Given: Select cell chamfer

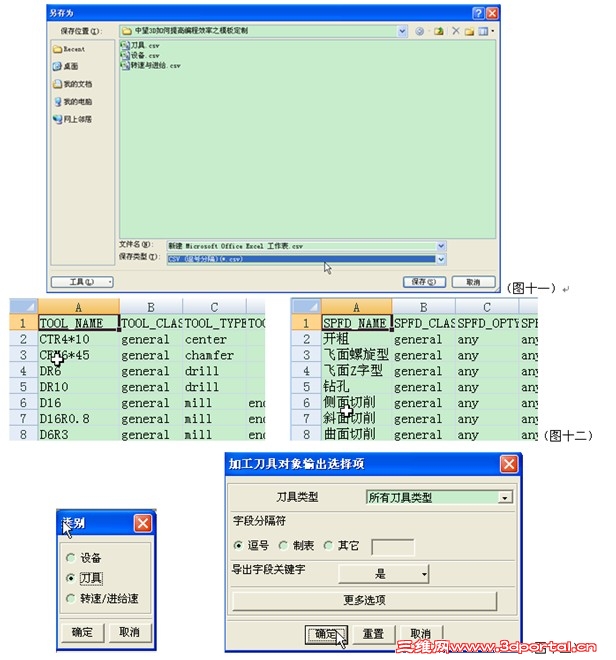Looking at the screenshot, I should point(214,355).
